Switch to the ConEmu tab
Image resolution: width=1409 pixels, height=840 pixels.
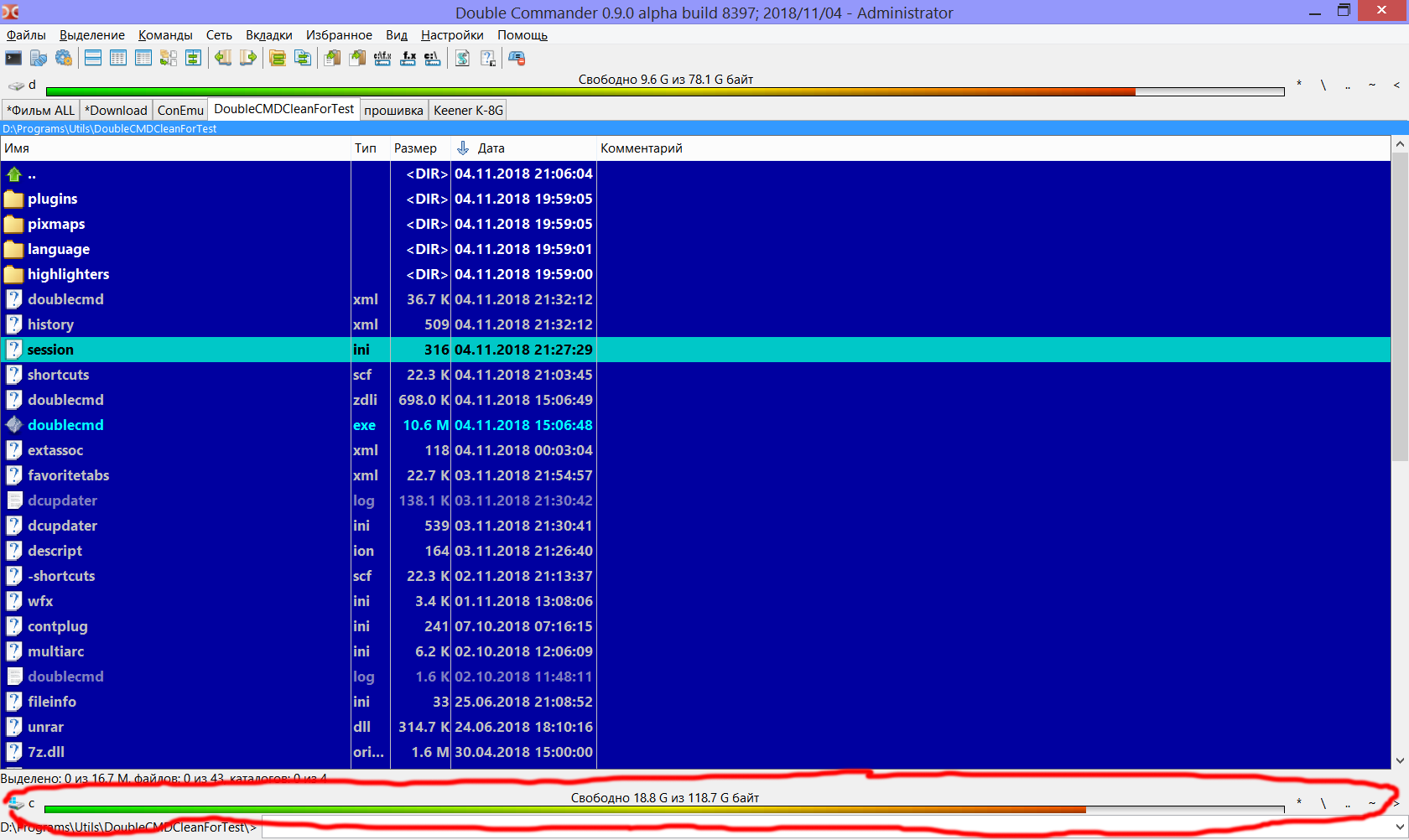click(x=180, y=110)
